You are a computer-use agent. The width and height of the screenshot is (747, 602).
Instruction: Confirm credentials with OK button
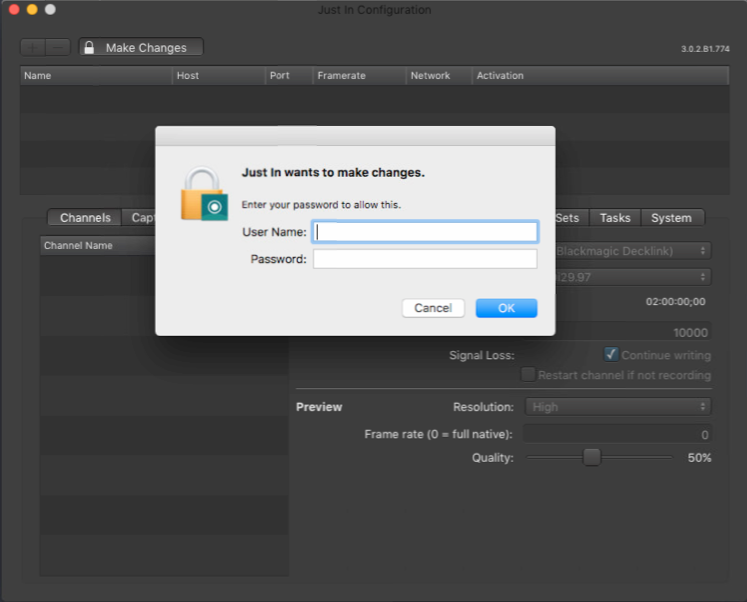pyautogui.click(x=506, y=308)
